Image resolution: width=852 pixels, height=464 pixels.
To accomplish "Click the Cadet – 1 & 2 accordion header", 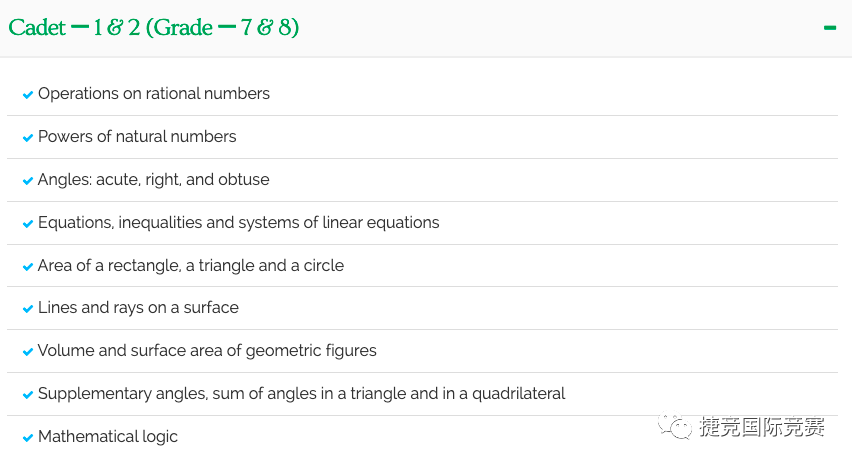I will pyautogui.click(x=426, y=28).
